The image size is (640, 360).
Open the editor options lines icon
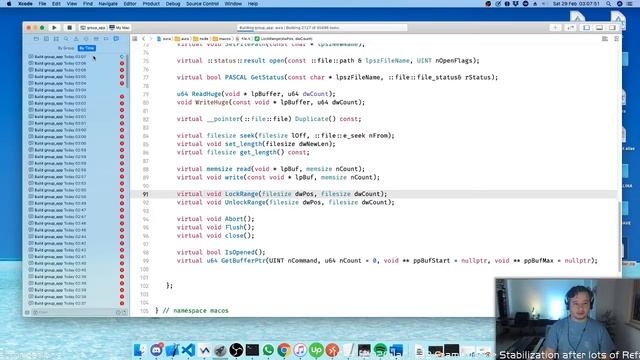pyautogui.click(x=605, y=39)
